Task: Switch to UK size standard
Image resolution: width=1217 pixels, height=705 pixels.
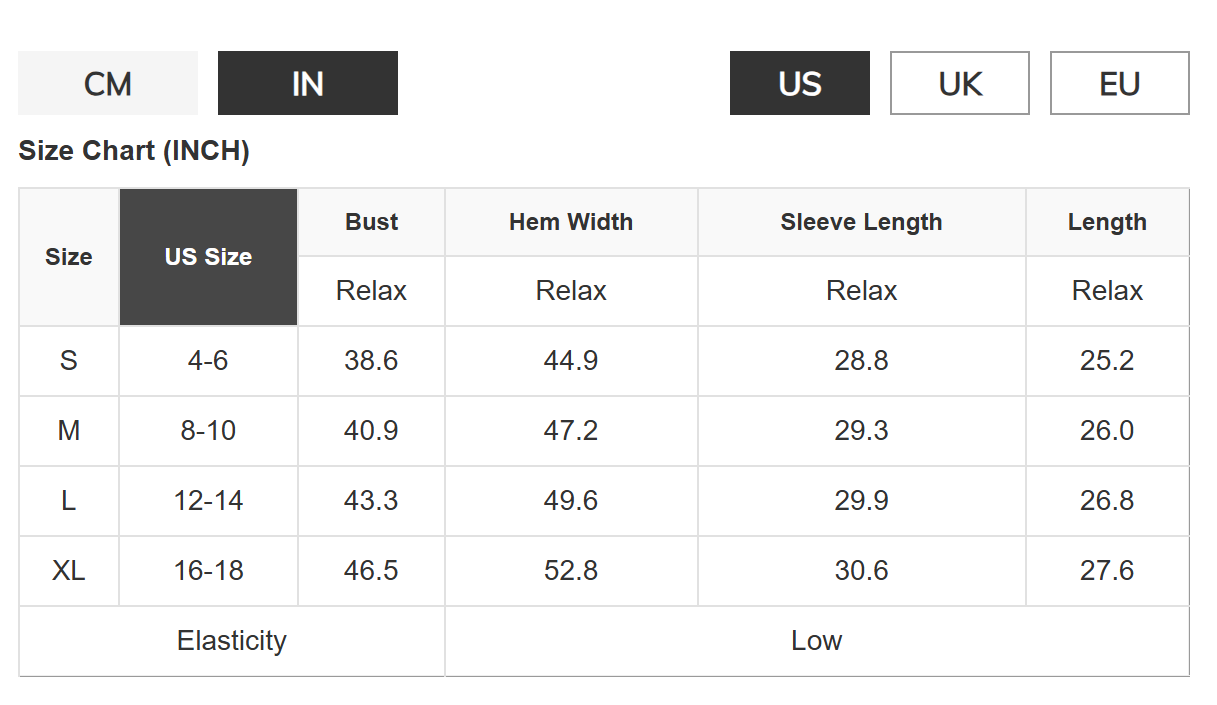Action: [x=960, y=83]
